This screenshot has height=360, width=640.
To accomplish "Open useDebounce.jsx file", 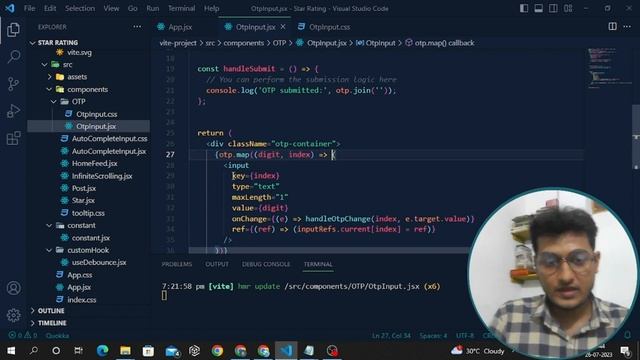I will [99, 262].
